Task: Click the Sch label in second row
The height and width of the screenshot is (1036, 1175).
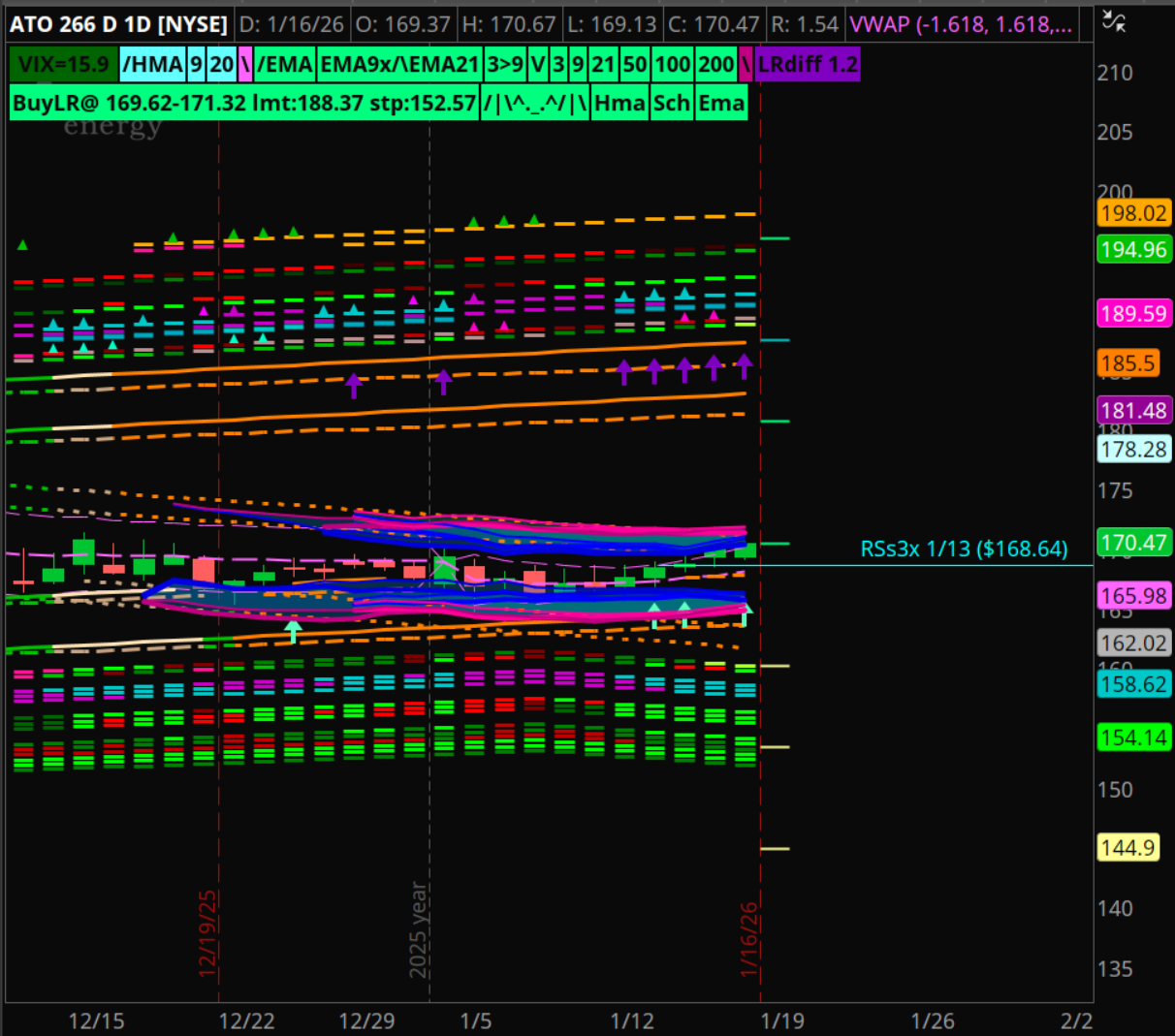Action: point(671,104)
